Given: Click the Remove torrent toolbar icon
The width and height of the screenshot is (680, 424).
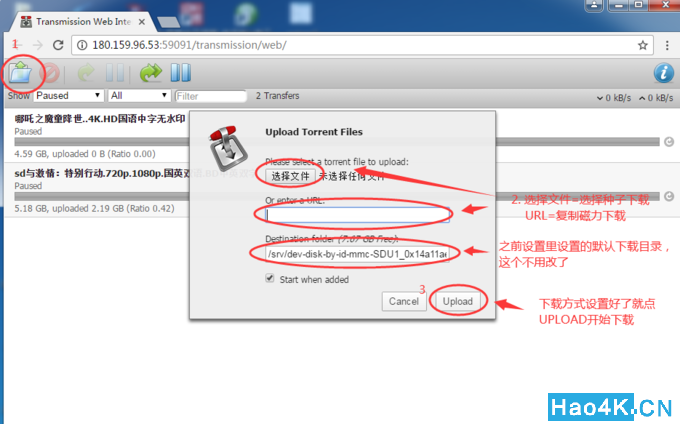Looking at the screenshot, I should [51, 73].
